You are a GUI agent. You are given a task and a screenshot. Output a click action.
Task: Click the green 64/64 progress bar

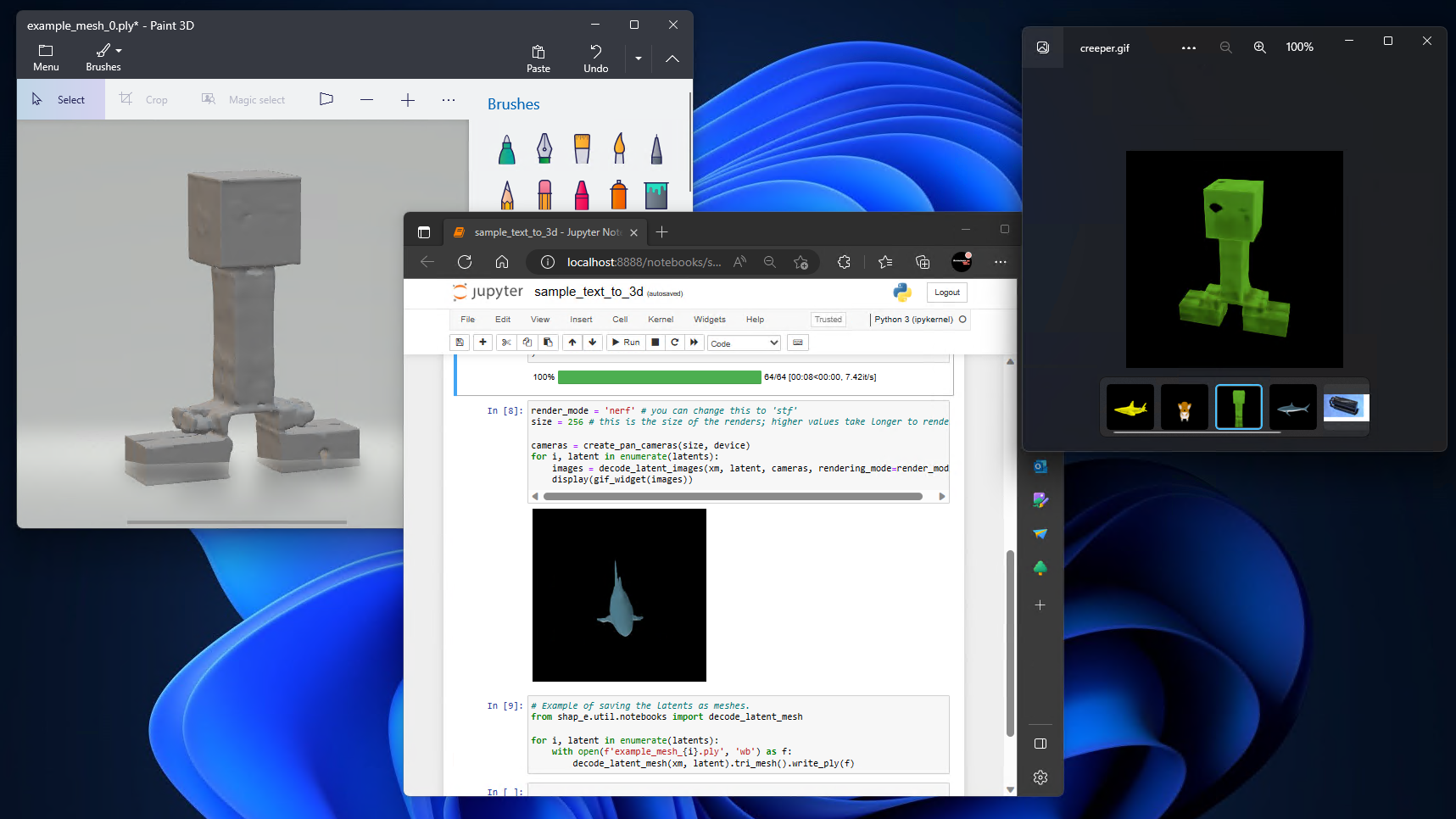[x=659, y=376]
